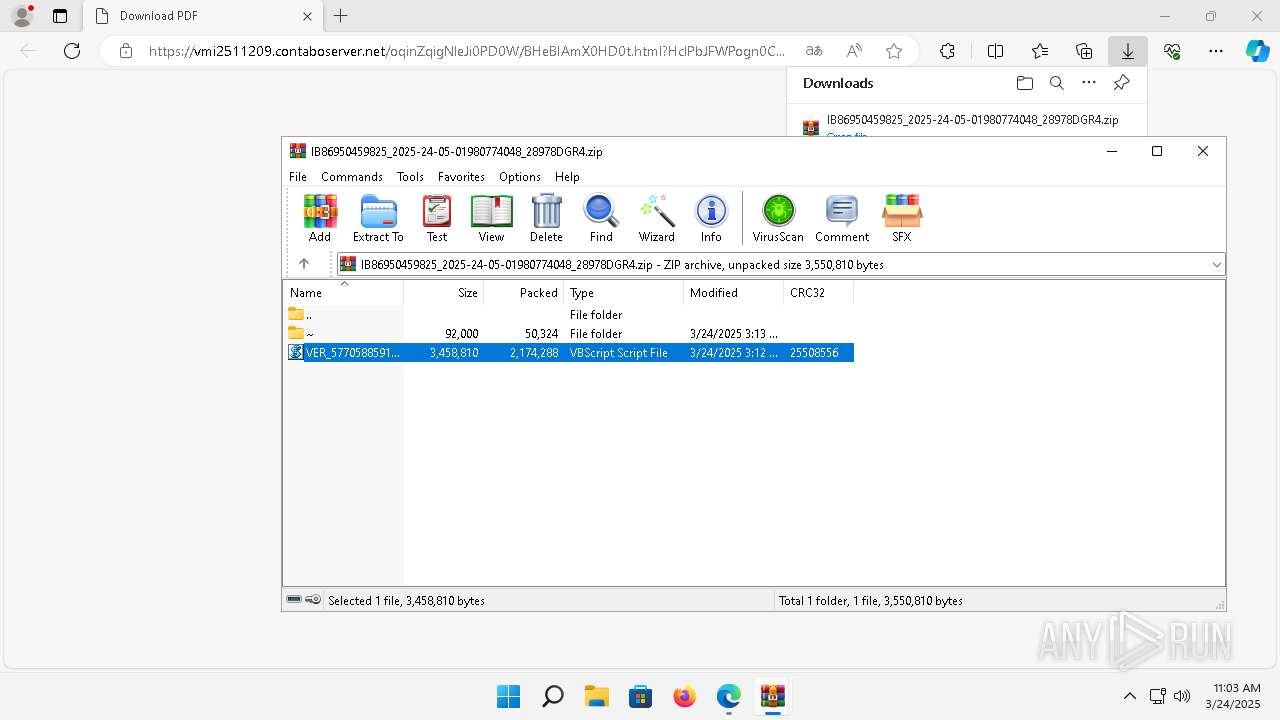This screenshot has height=720, width=1280.
Task: Open a new Edge tab
Action: [341, 16]
